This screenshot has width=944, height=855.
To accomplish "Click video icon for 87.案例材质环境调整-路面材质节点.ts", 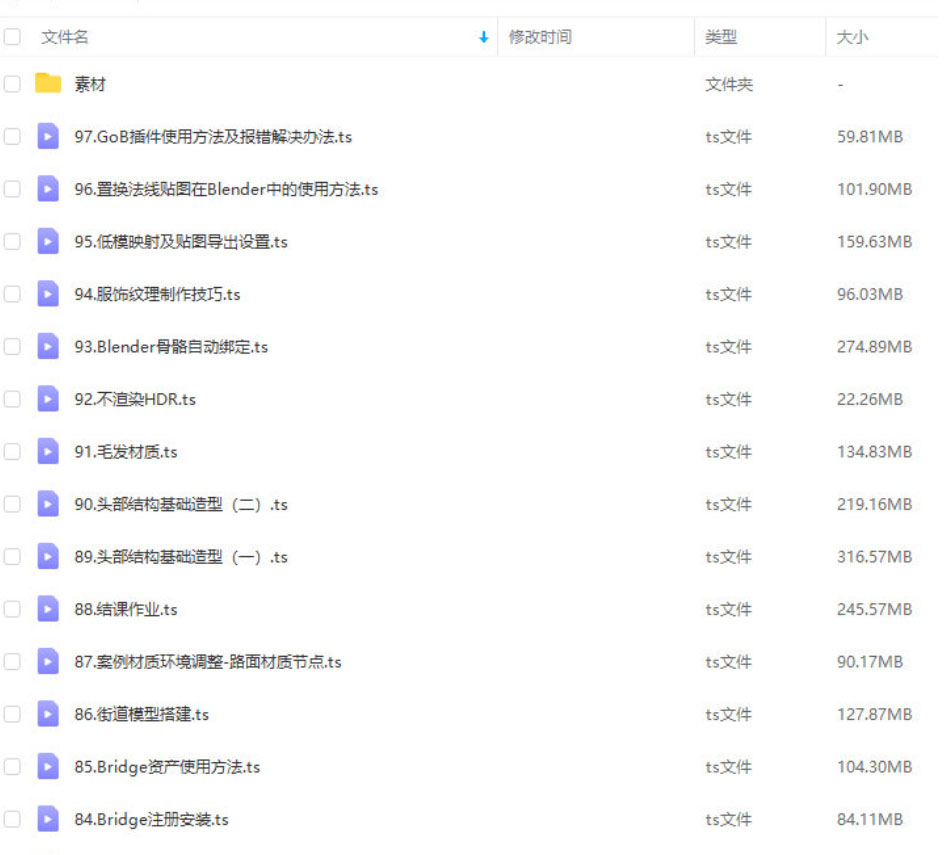I will pos(48,661).
